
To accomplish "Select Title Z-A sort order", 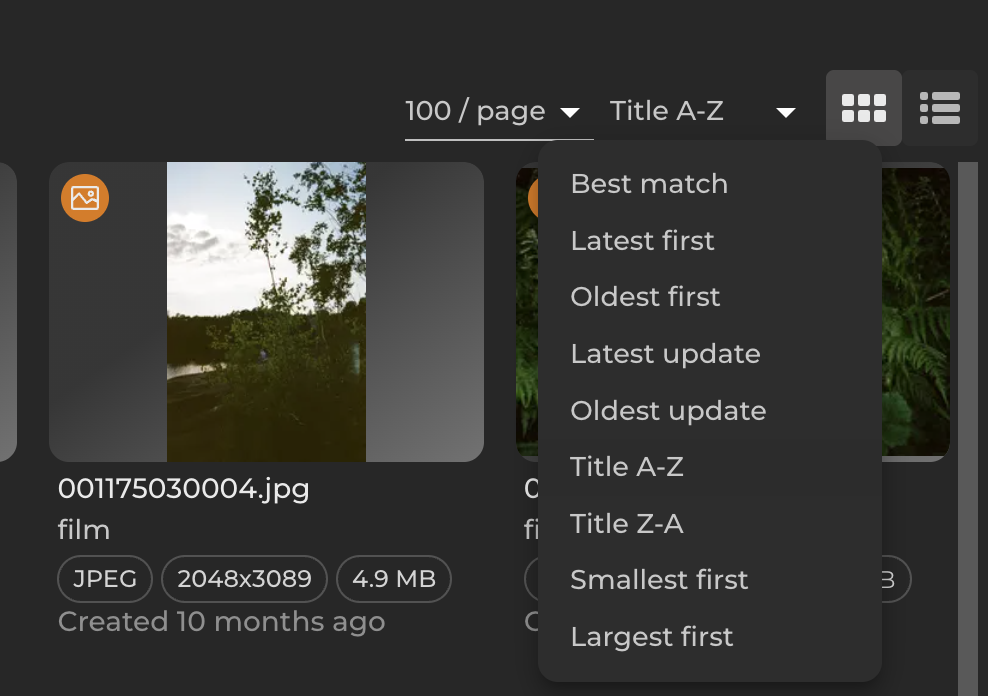I will pyautogui.click(x=626, y=523).
